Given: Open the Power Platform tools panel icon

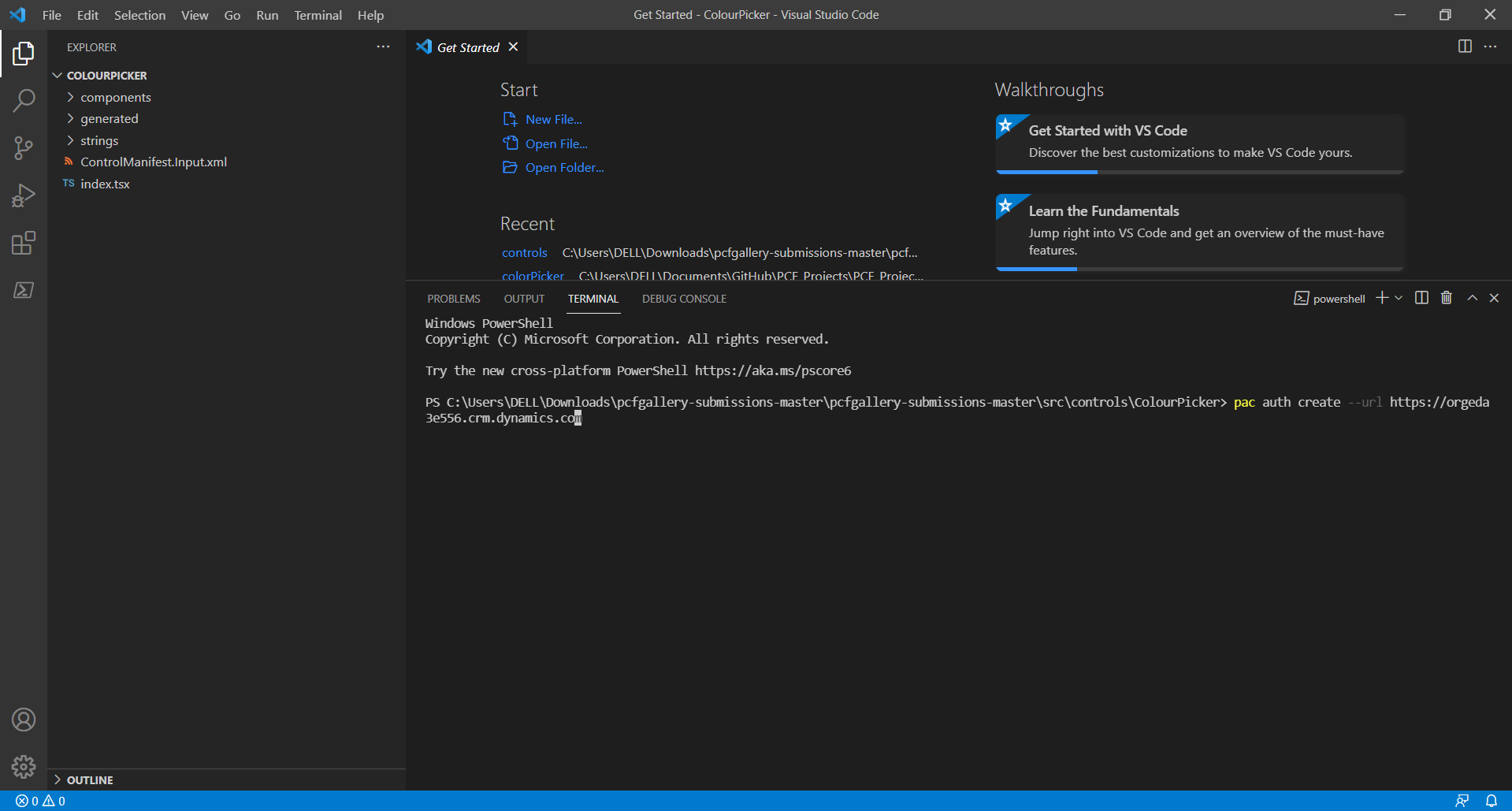Looking at the screenshot, I should (x=24, y=290).
